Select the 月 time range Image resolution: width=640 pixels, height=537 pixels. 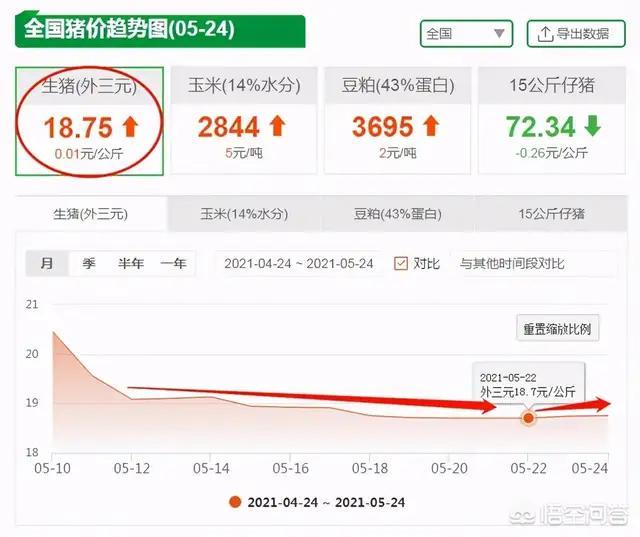coord(47,263)
